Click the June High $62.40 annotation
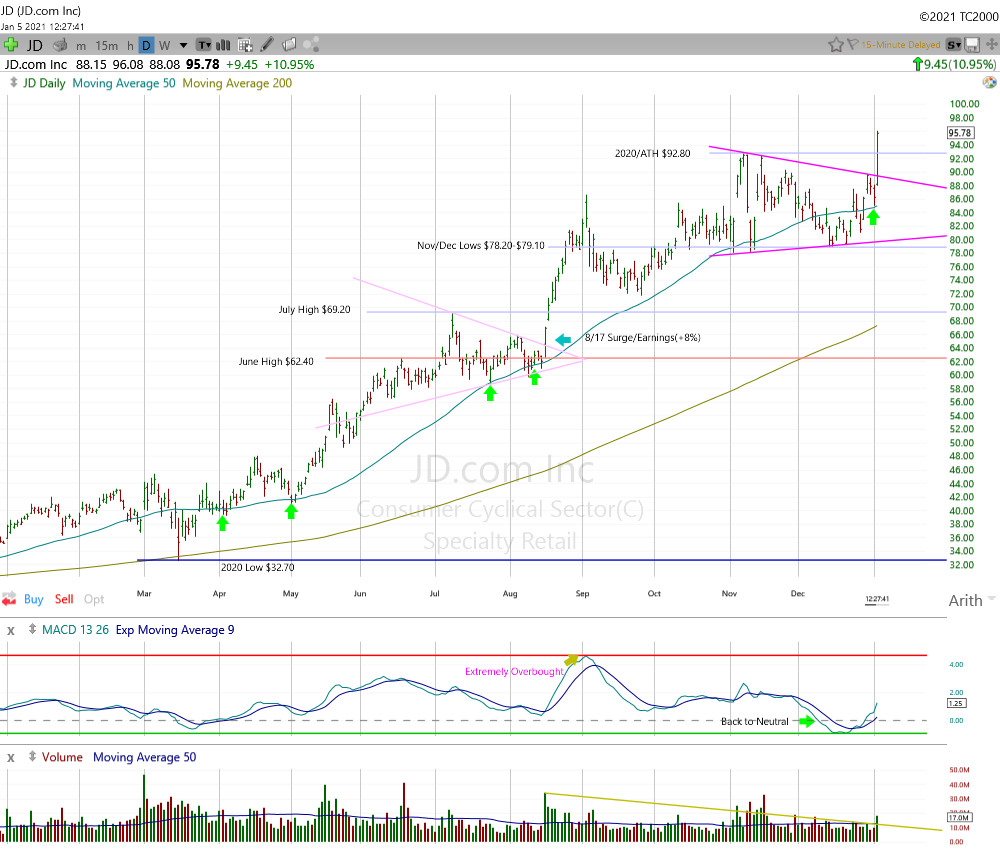This screenshot has height=850, width=1000. pos(276,362)
